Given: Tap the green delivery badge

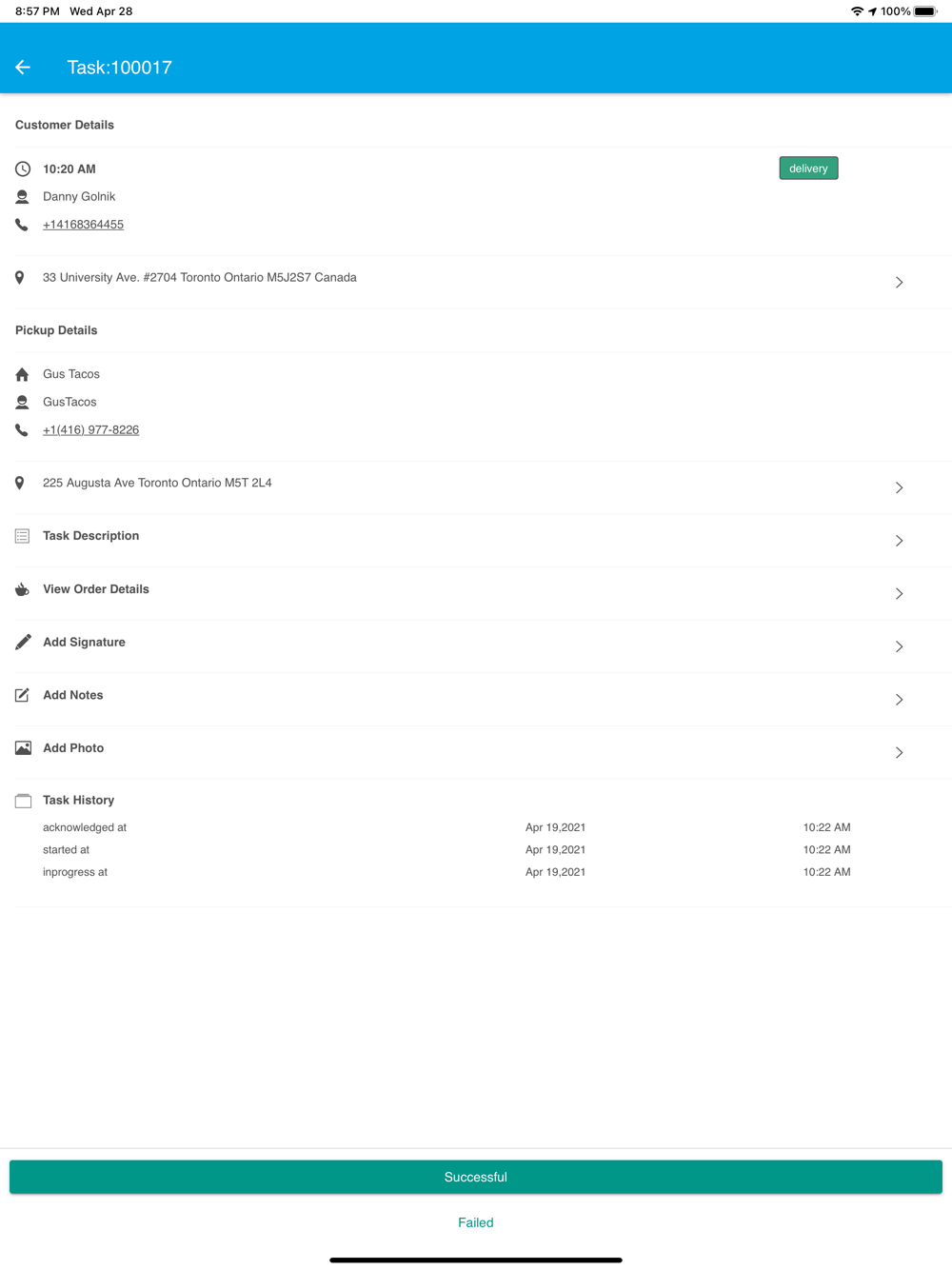Looking at the screenshot, I should click(x=808, y=169).
